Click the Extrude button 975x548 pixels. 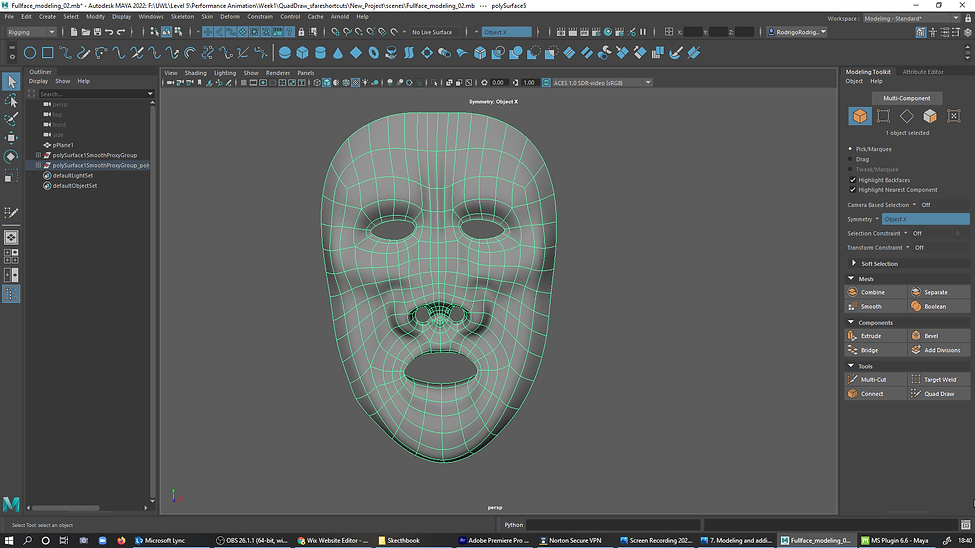[875, 336]
